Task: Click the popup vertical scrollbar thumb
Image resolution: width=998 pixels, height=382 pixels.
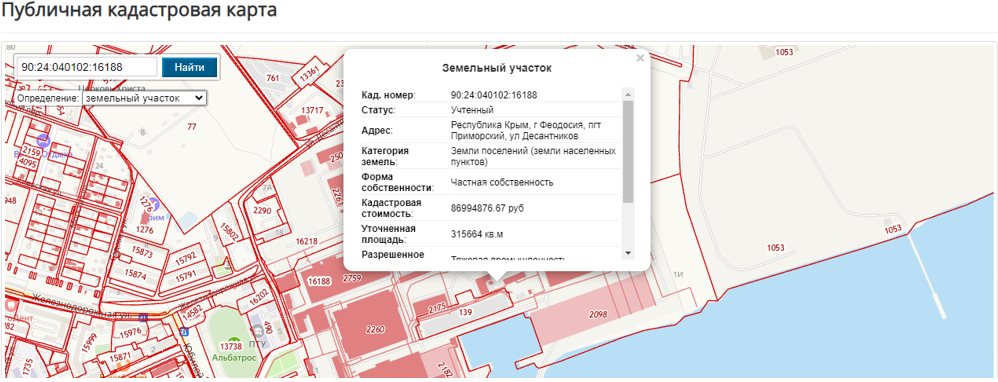Action: click(629, 152)
